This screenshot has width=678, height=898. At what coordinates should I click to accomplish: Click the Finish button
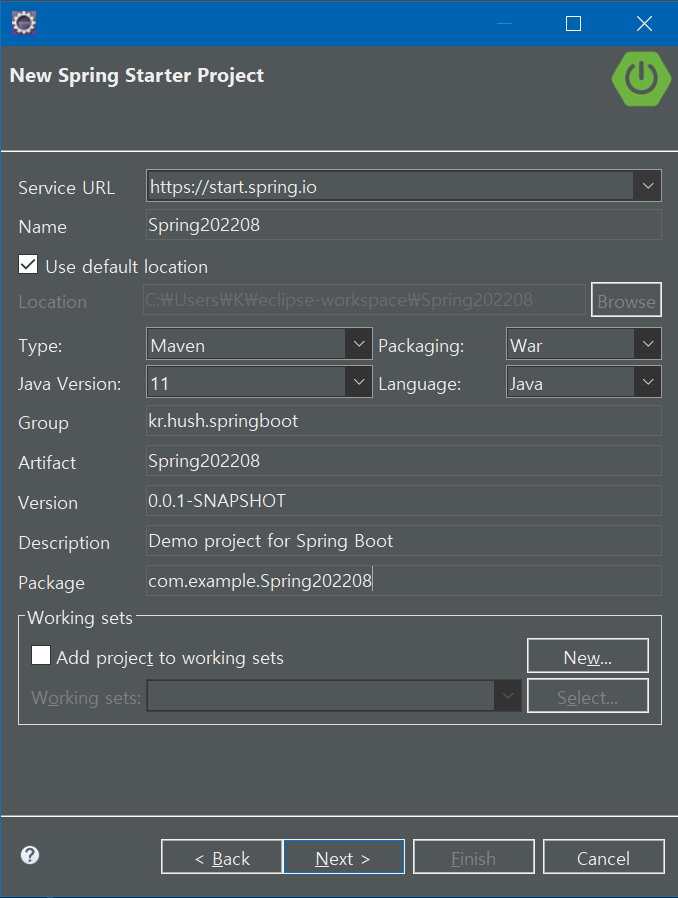[x=474, y=857]
